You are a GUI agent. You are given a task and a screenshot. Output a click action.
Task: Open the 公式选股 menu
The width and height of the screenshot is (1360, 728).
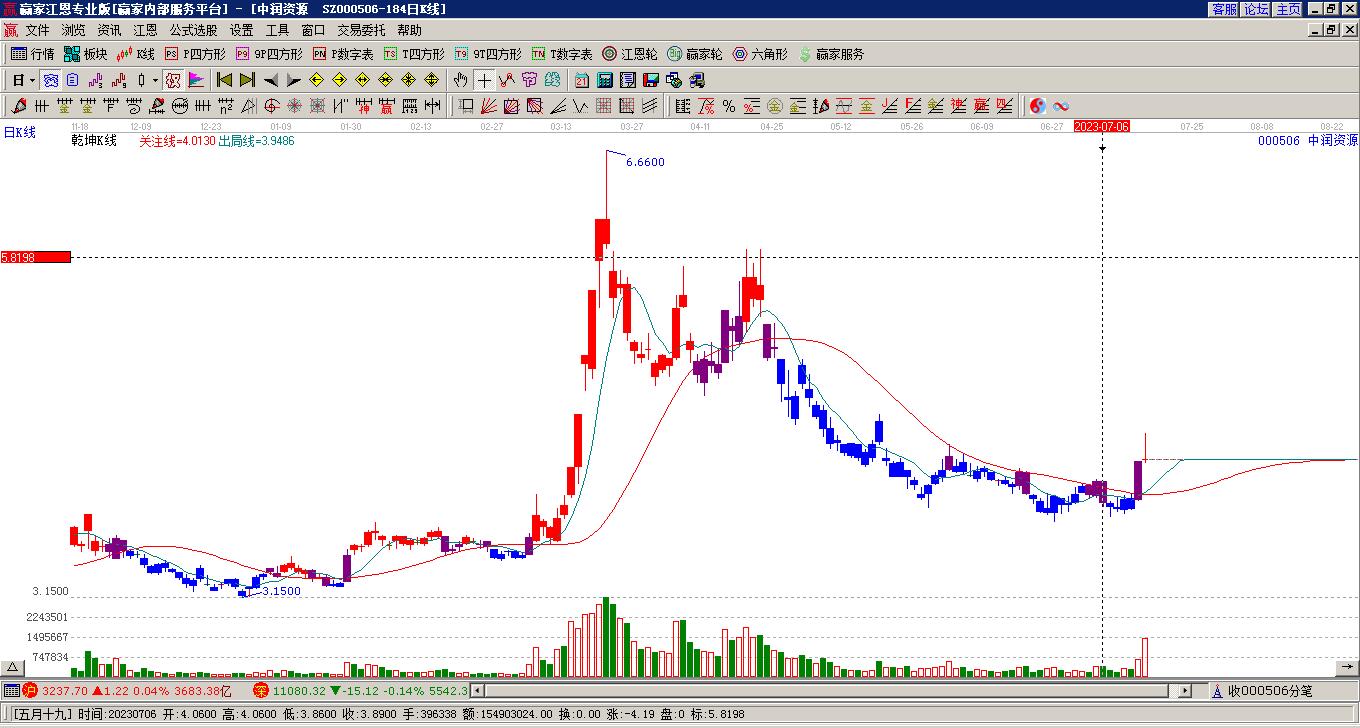point(193,31)
